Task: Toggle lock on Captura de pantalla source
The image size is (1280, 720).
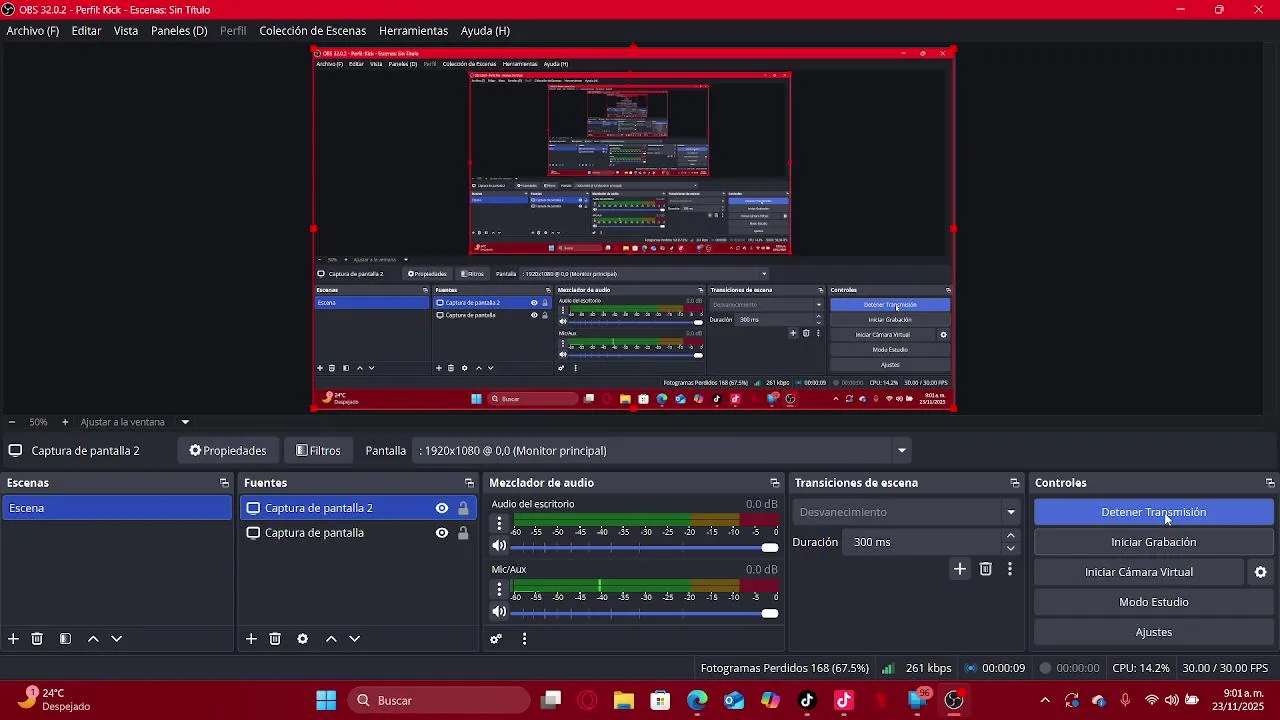Action: pyautogui.click(x=463, y=533)
